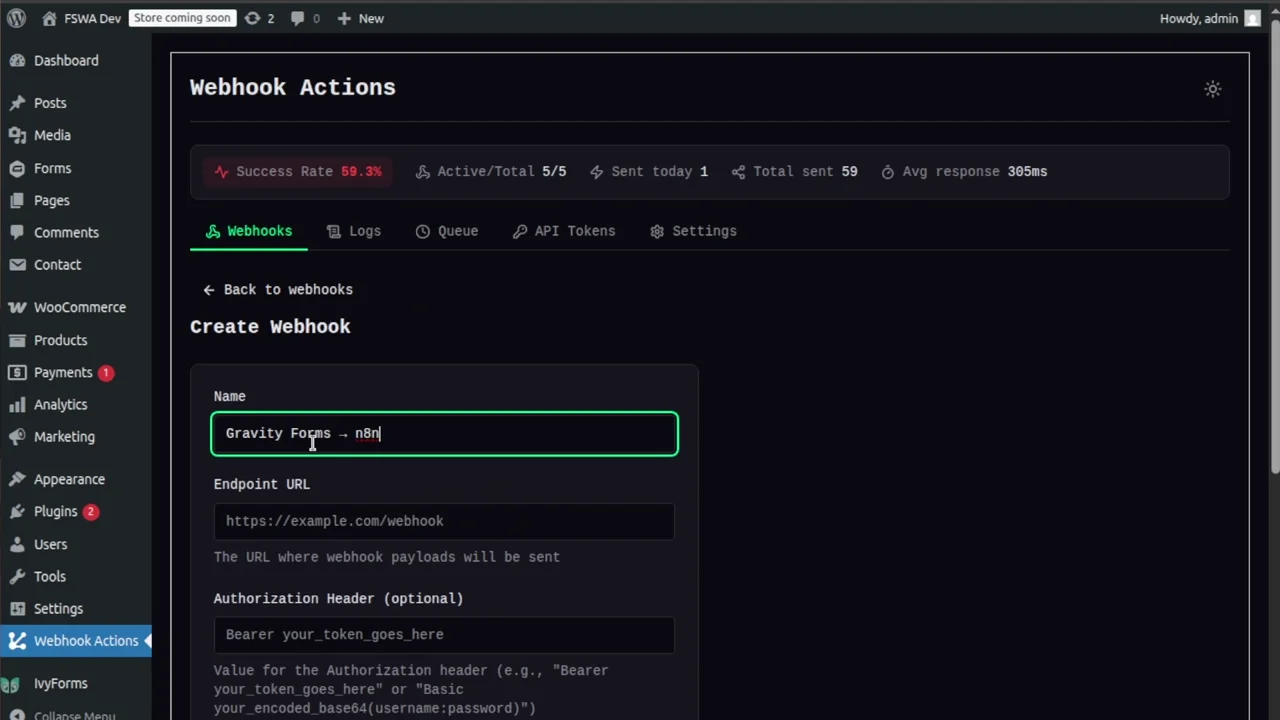Image resolution: width=1280 pixels, height=720 pixels.
Task: Switch to the Logs tab
Action: 354,231
